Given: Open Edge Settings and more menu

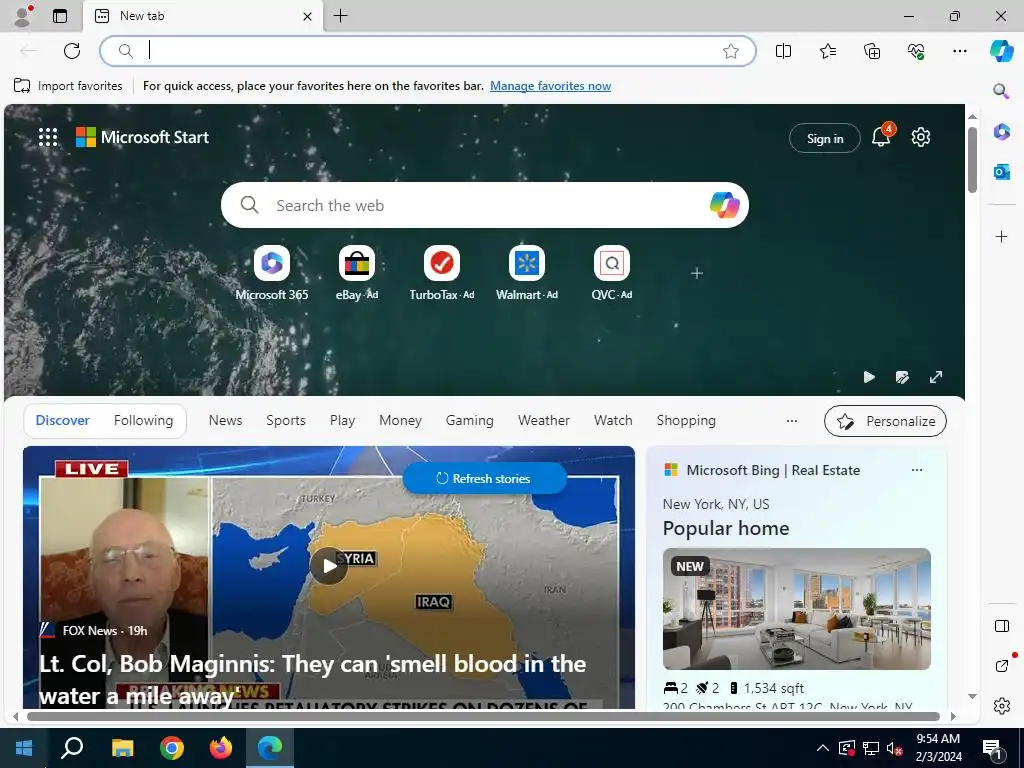Looking at the screenshot, I should tap(959, 51).
